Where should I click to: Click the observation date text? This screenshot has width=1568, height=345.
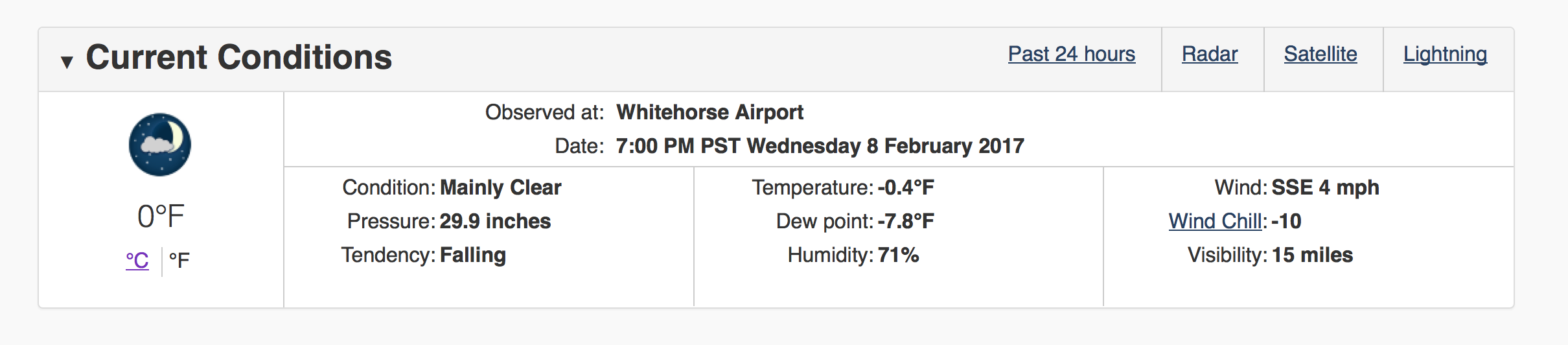[x=820, y=146]
